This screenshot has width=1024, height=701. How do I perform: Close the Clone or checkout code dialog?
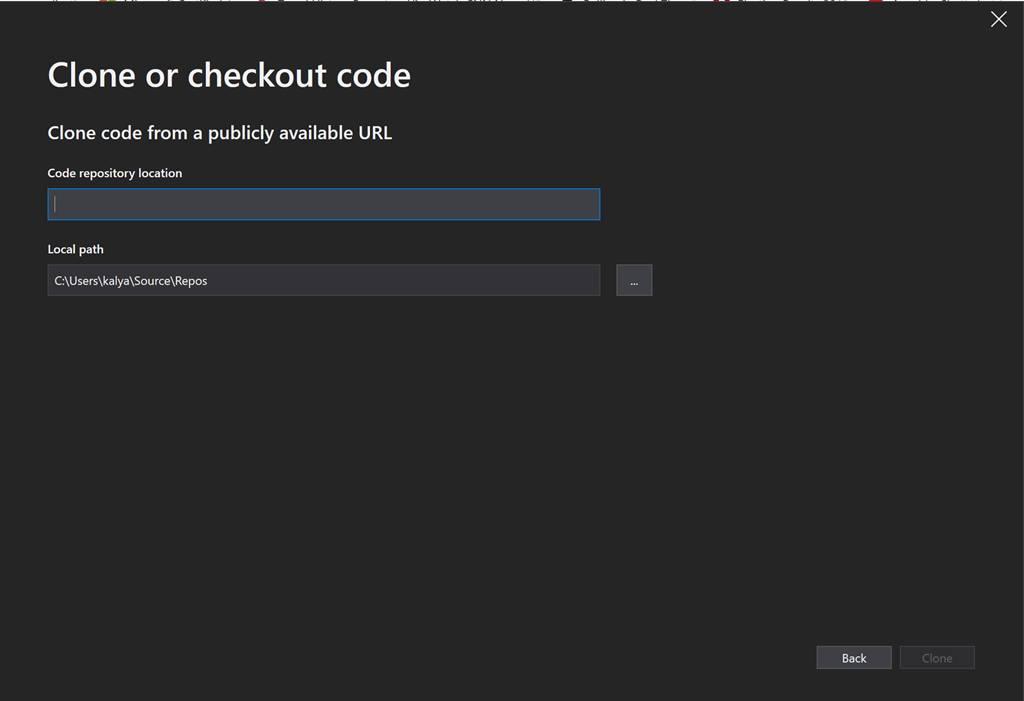(999, 19)
